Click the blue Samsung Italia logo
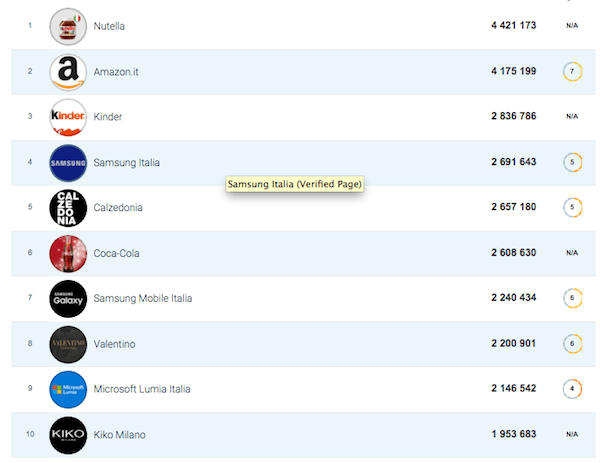Viewport: 600px width, 463px height. click(x=68, y=162)
